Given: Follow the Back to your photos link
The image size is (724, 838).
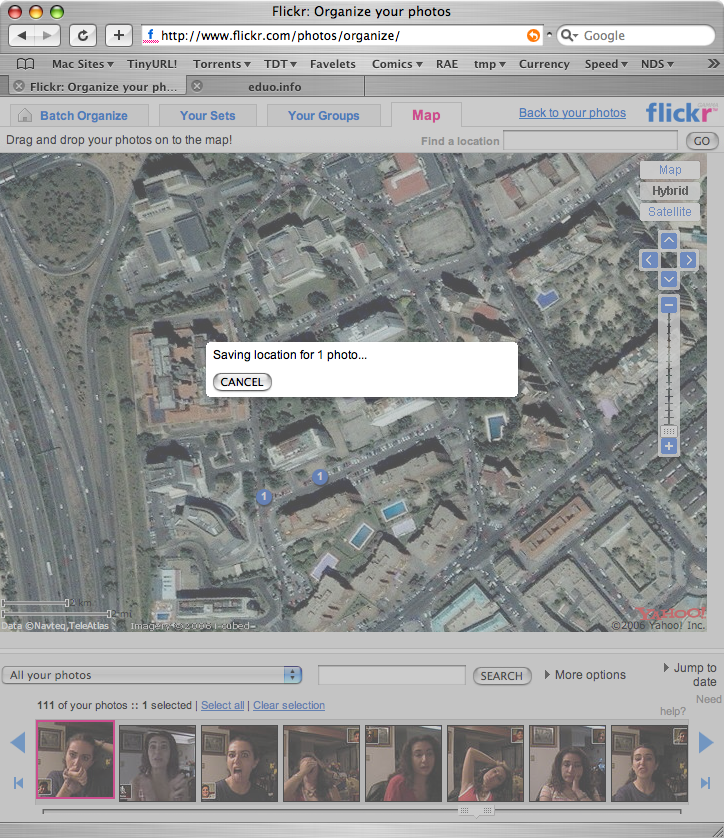Looking at the screenshot, I should (x=572, y=113).
